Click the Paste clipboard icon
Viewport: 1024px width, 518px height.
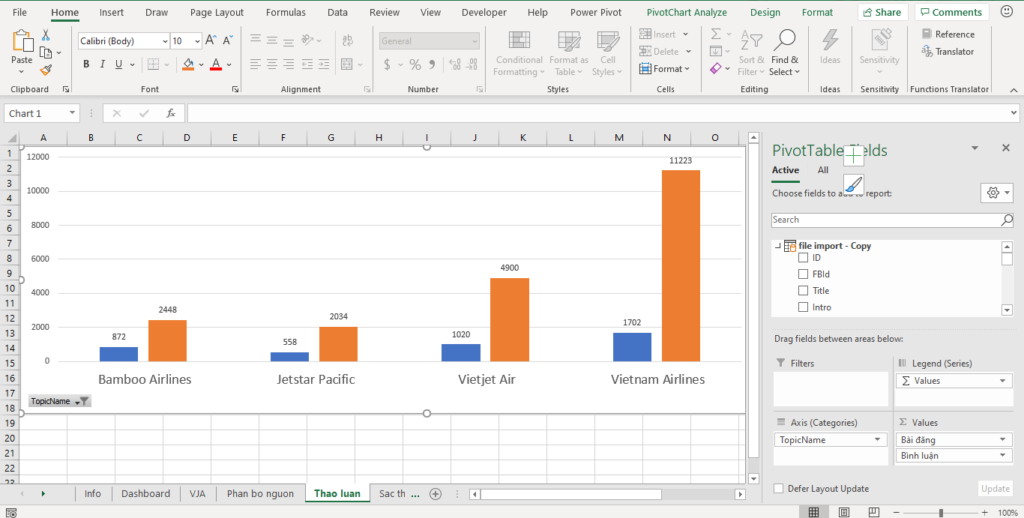click(22, 41)
